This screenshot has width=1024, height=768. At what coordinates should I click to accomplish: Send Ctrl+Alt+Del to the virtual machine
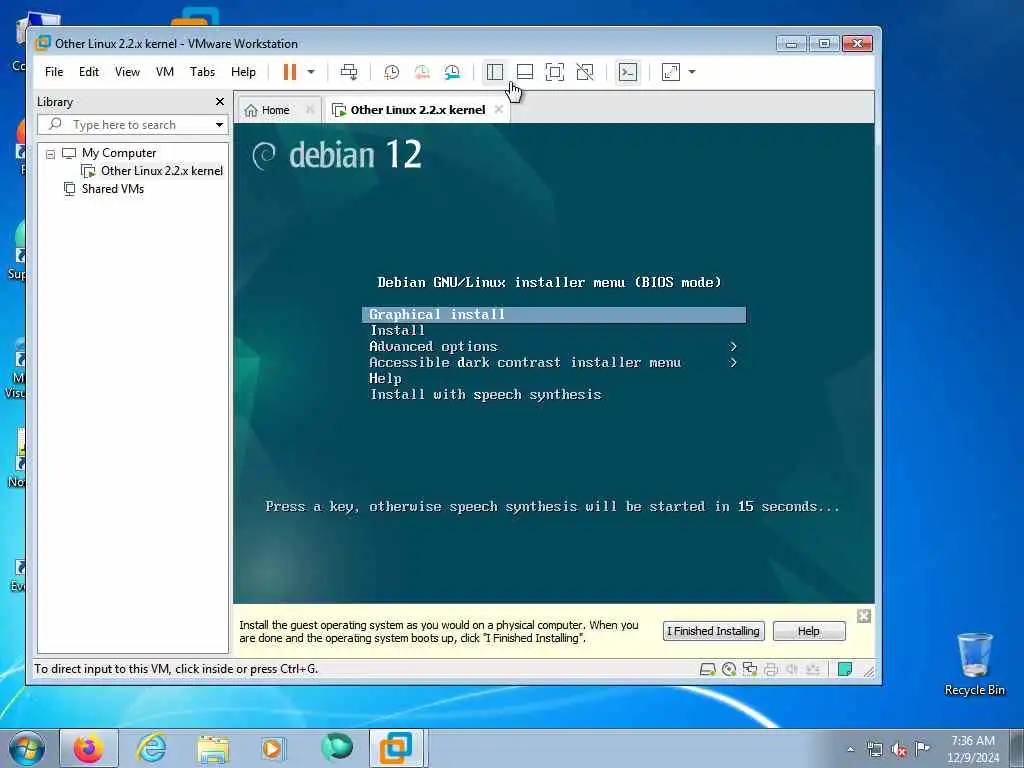[349, 72]
